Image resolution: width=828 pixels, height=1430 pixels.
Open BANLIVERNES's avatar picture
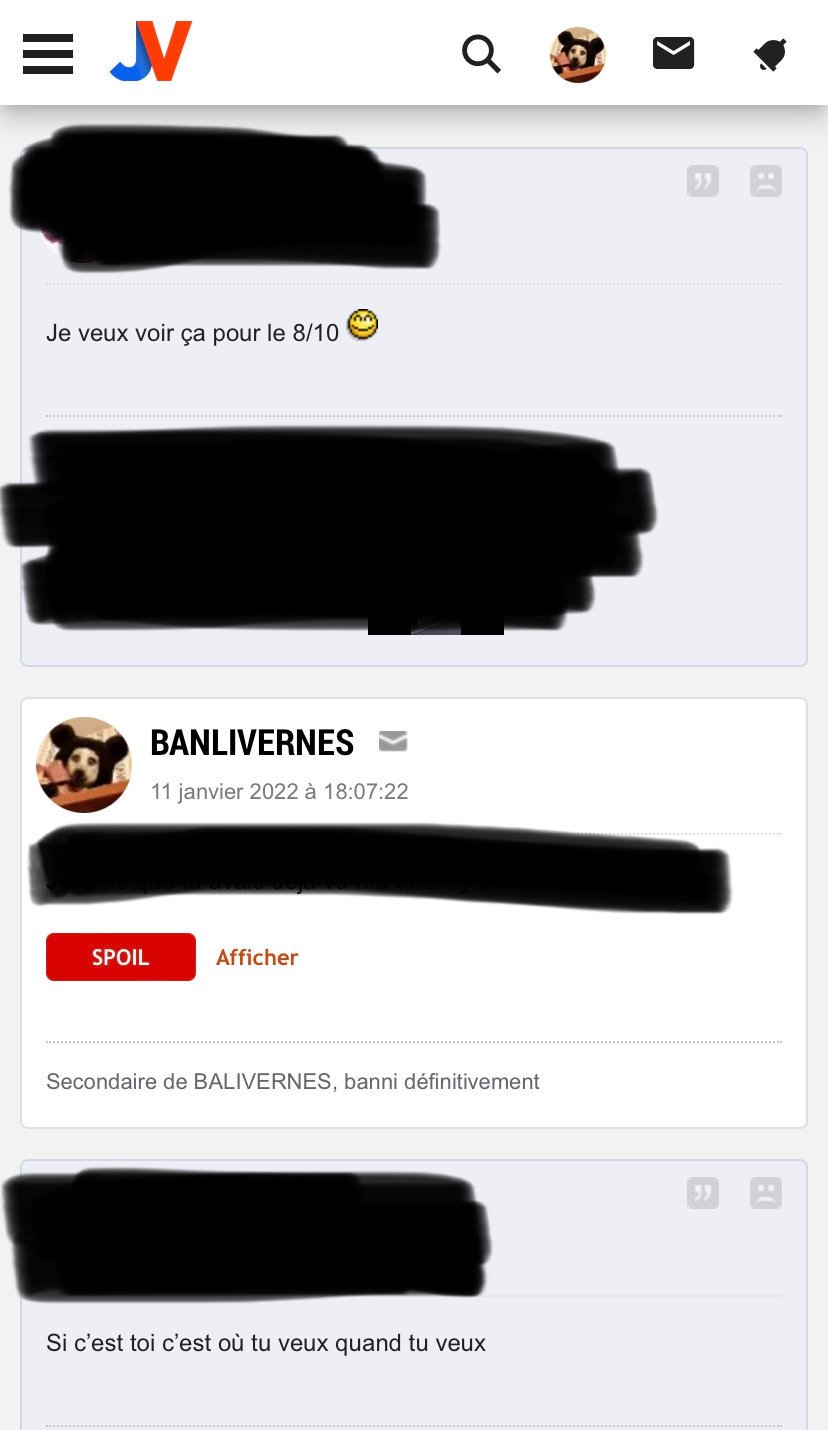tap(84, 764)
